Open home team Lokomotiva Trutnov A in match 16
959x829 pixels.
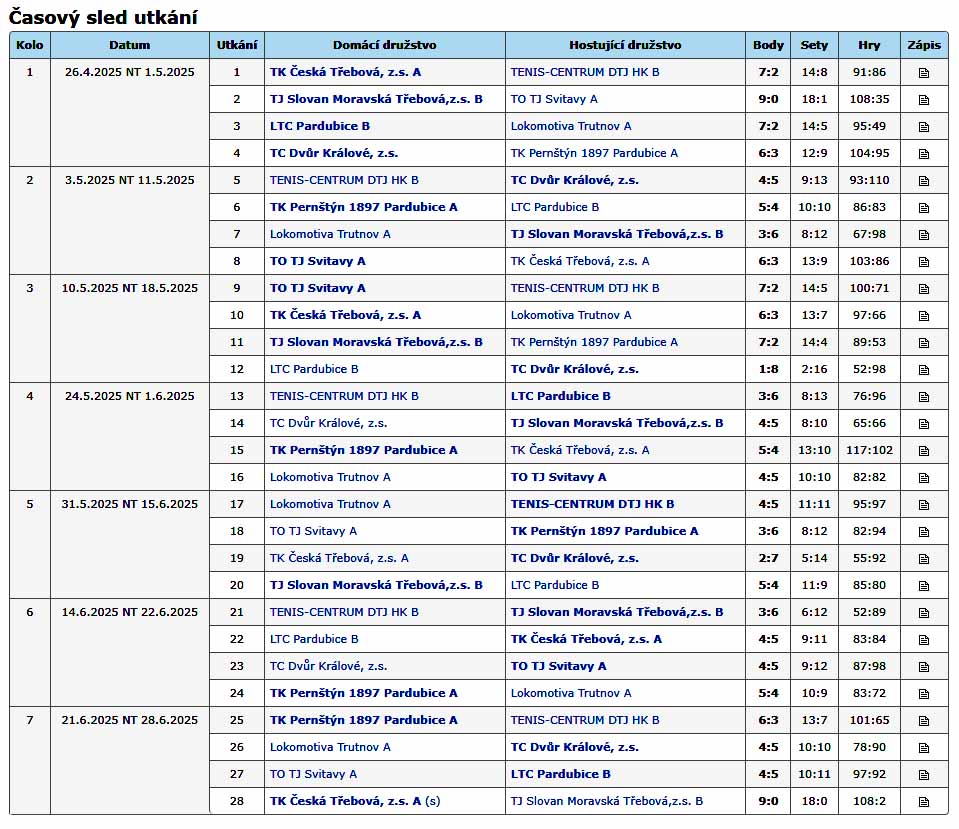(330, 477)
